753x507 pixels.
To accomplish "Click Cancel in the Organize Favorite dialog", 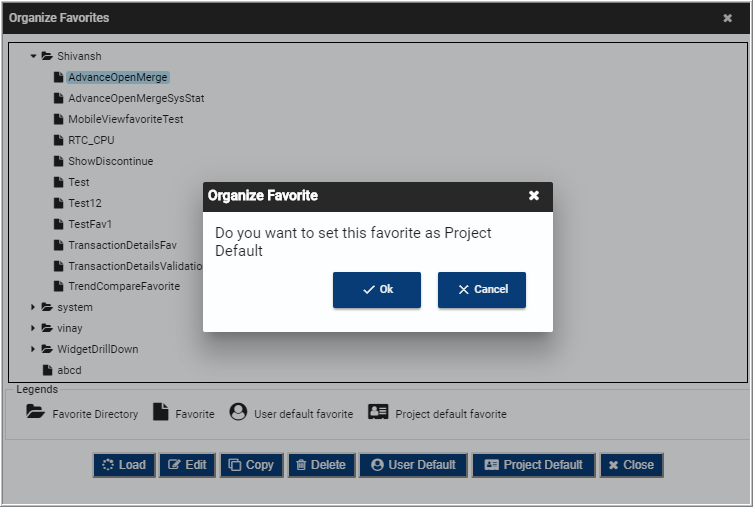I will point(482,290).
